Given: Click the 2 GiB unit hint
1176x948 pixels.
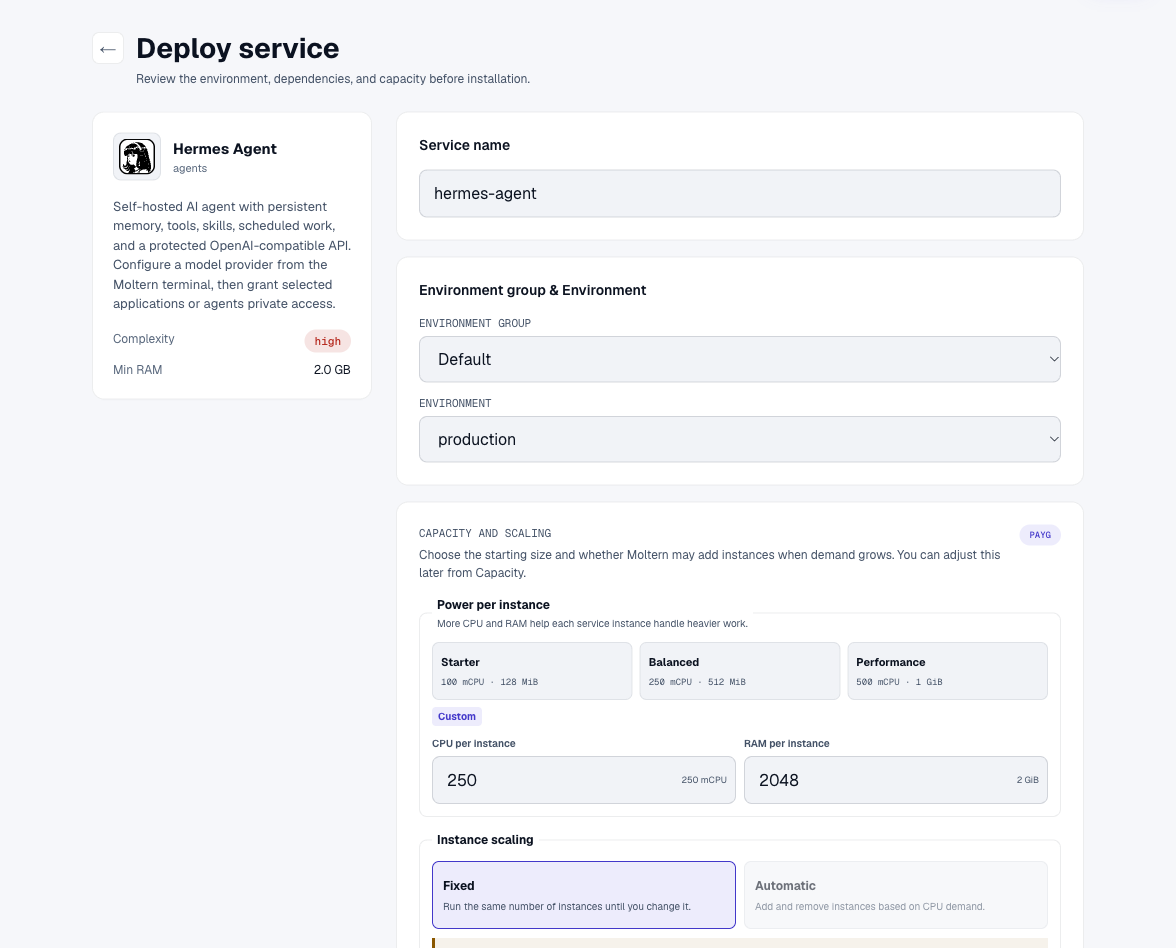Looking at the screenshot, I should (1028, 780).
